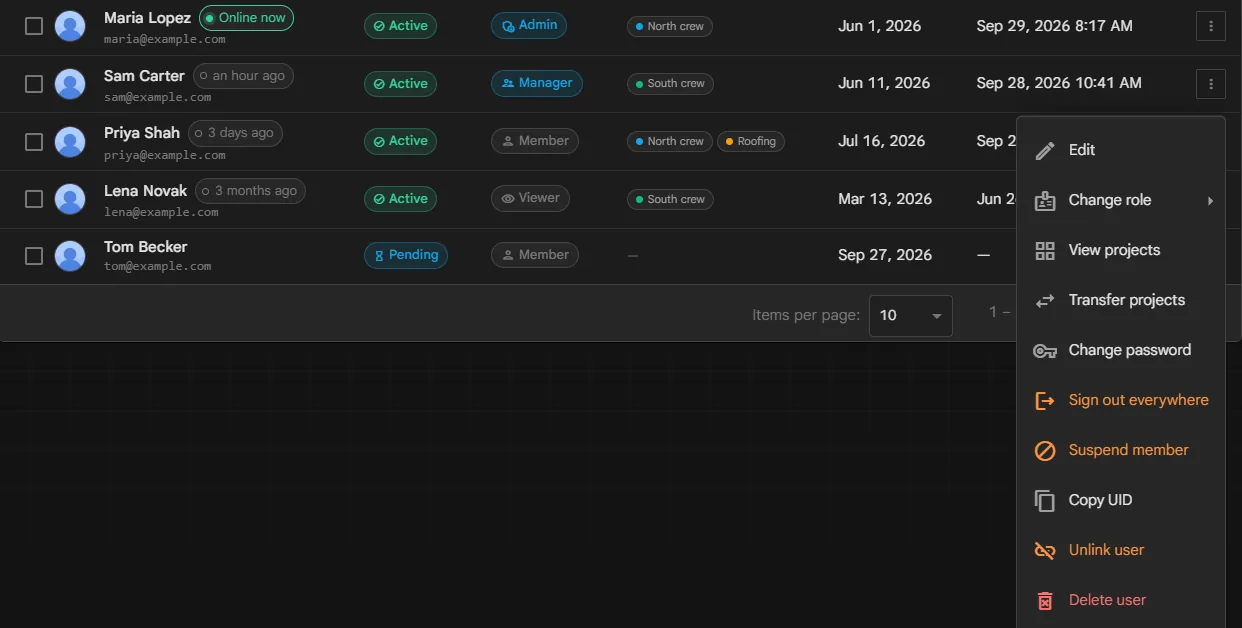The image size is (1242, 628).
Task: Click the broken link icon beside Unlink user
Action: pos(1045,550)
